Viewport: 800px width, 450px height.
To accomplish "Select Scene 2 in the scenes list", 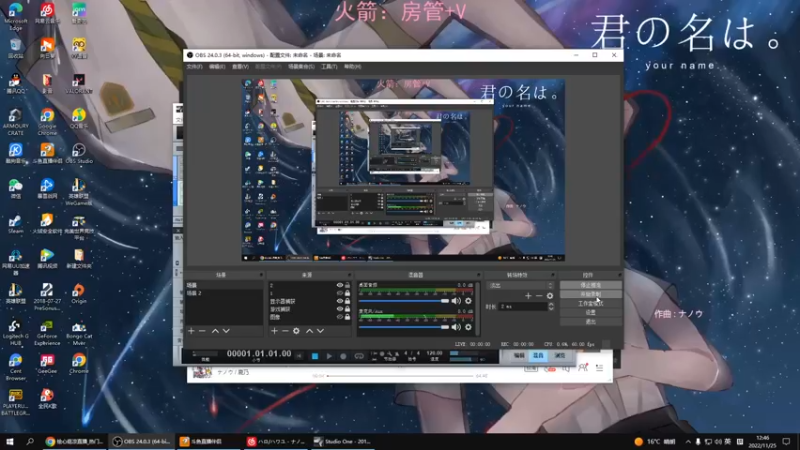I will [224, 293].
